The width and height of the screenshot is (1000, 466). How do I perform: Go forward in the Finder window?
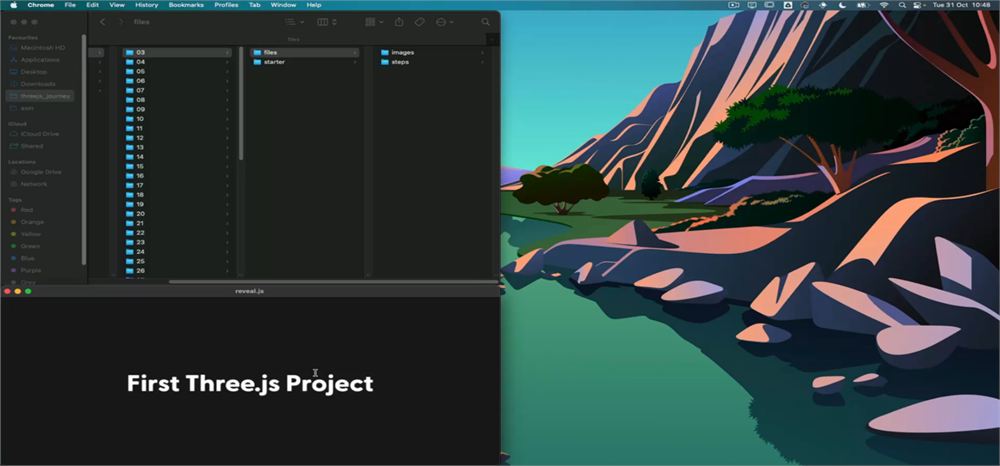click(121, 22)
